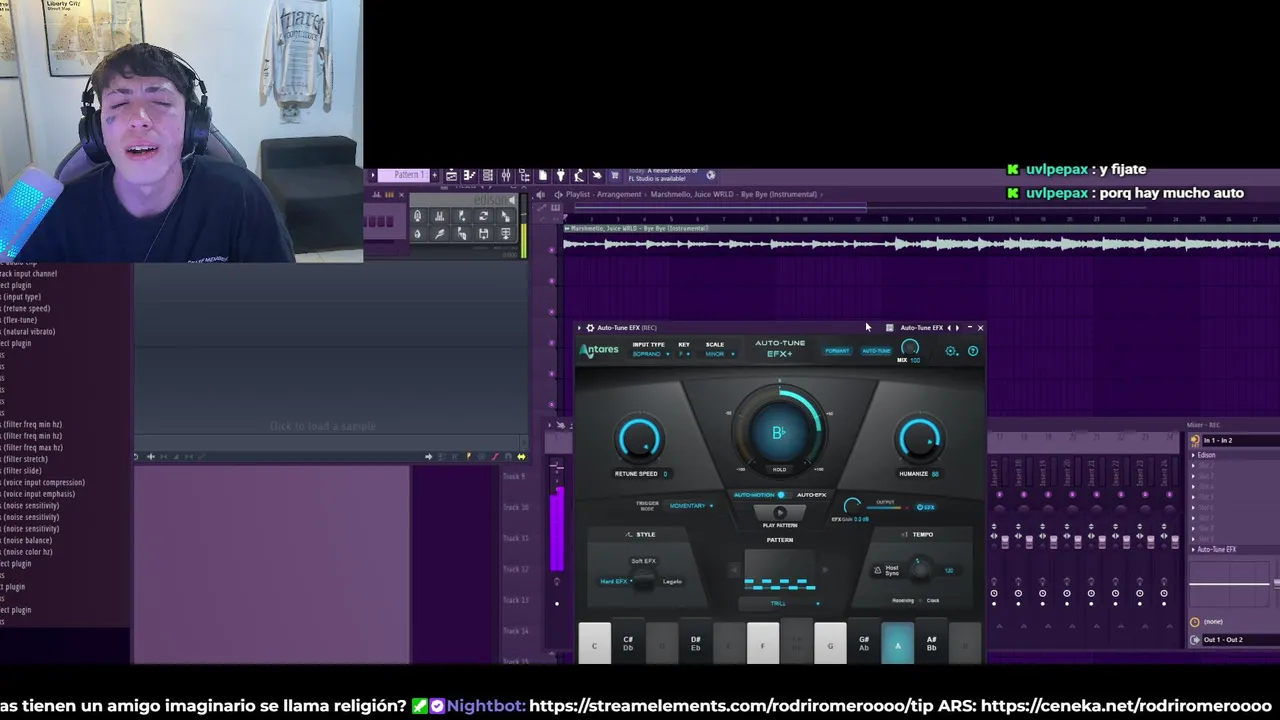Select Legato style option
Viewport: 1280px width, 720px height.
tap(672, 582)
